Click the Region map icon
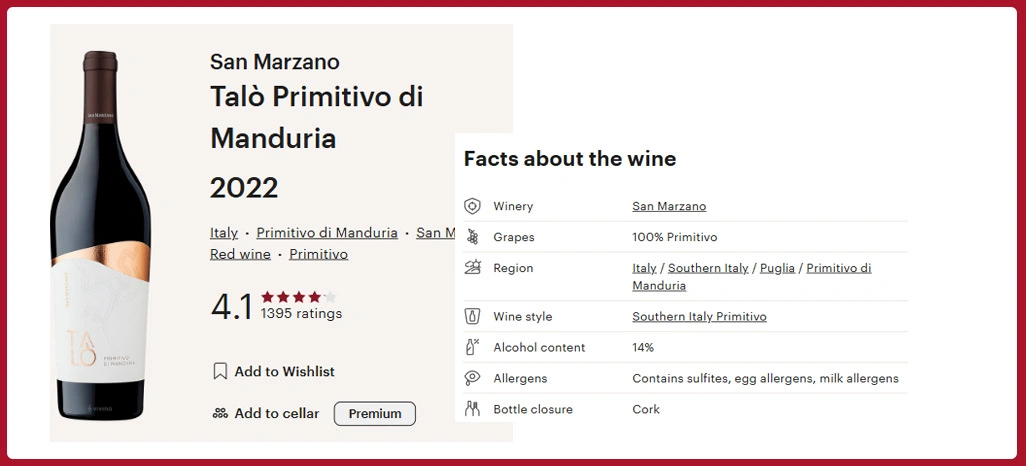Image resolution: width=1026 pixels, height=466 pixels. (473, 268)
